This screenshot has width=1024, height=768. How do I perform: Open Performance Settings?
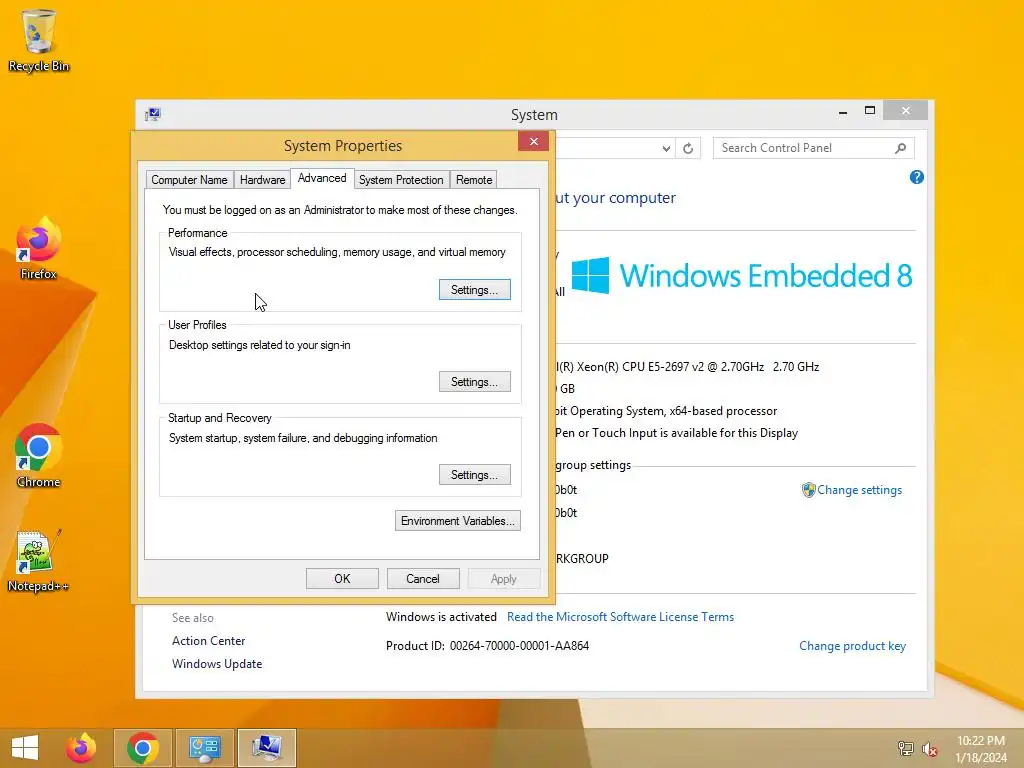[475, 290]
